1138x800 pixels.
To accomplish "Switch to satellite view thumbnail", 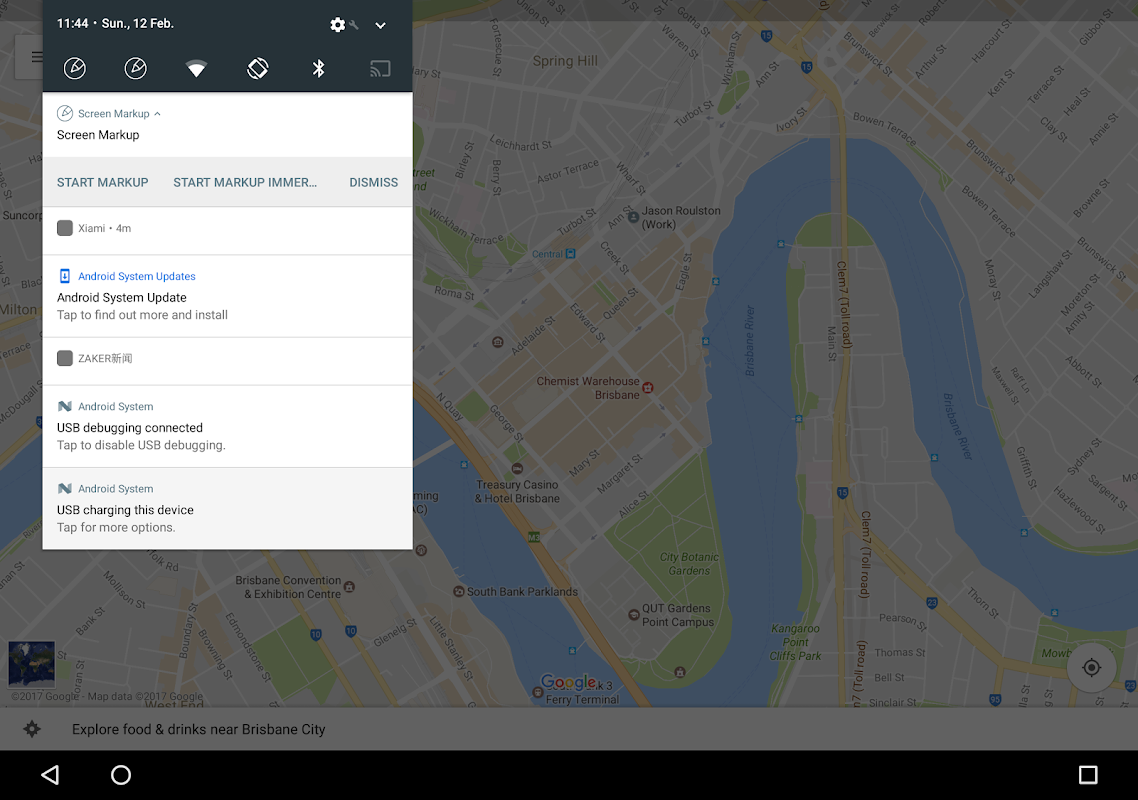I will coord(31,664).
